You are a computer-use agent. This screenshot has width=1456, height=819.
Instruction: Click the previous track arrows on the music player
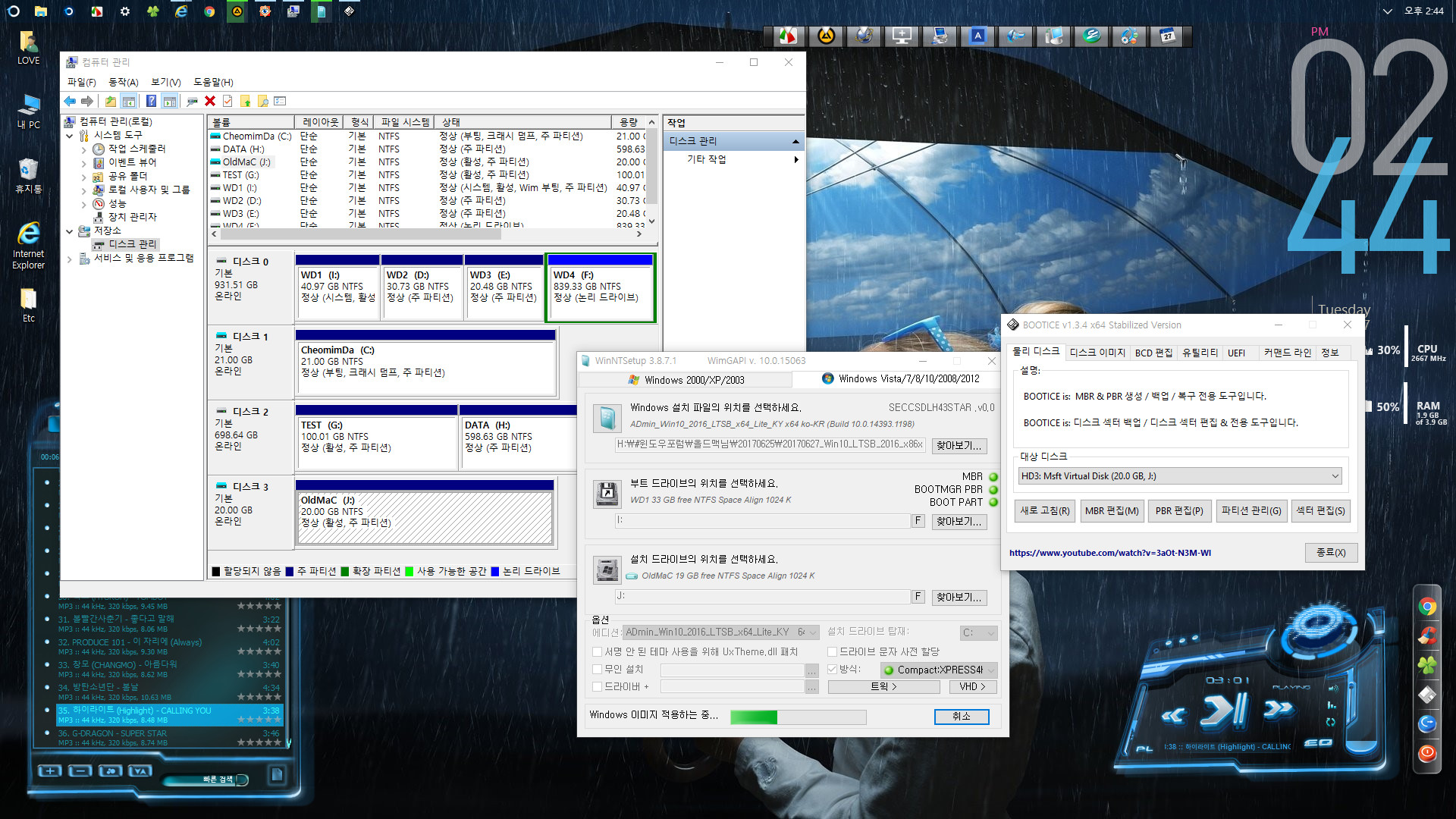tap(1174, 715)
